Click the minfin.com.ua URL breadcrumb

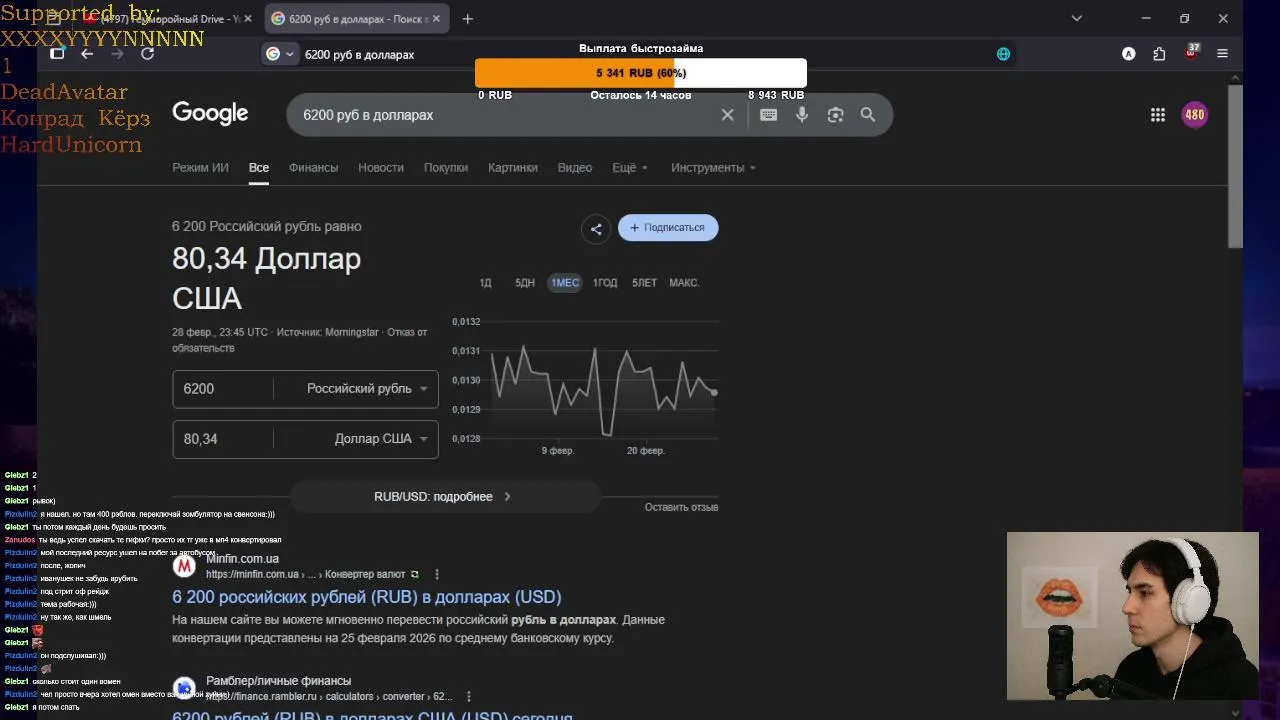(305, 575)
